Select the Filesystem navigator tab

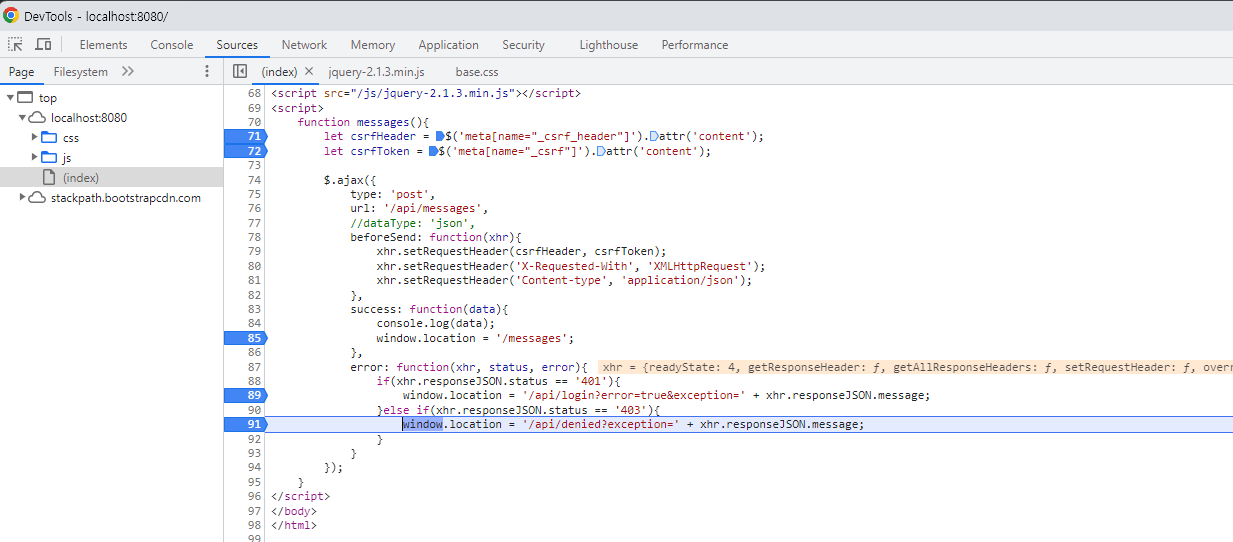(x=80, y=72)
